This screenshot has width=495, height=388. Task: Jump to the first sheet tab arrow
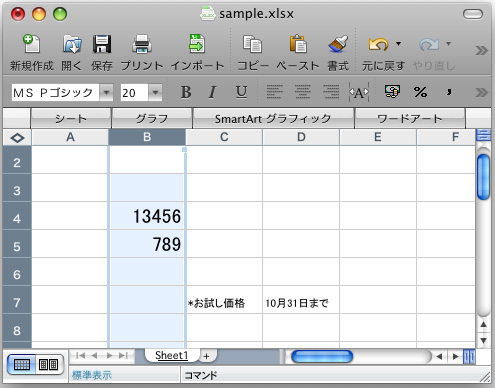(80, 355)
